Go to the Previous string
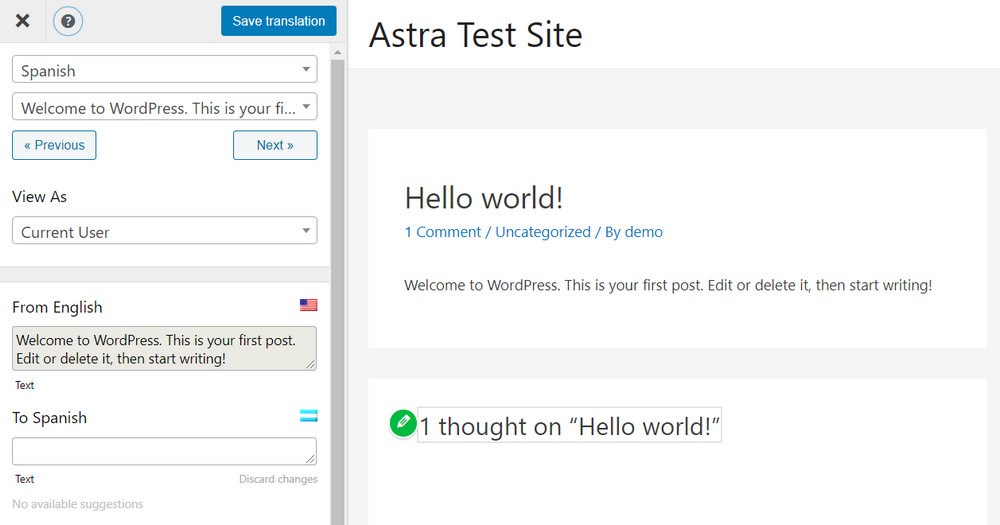The width and height of the screenshot is (1000, 525). (x=54, y=145)
